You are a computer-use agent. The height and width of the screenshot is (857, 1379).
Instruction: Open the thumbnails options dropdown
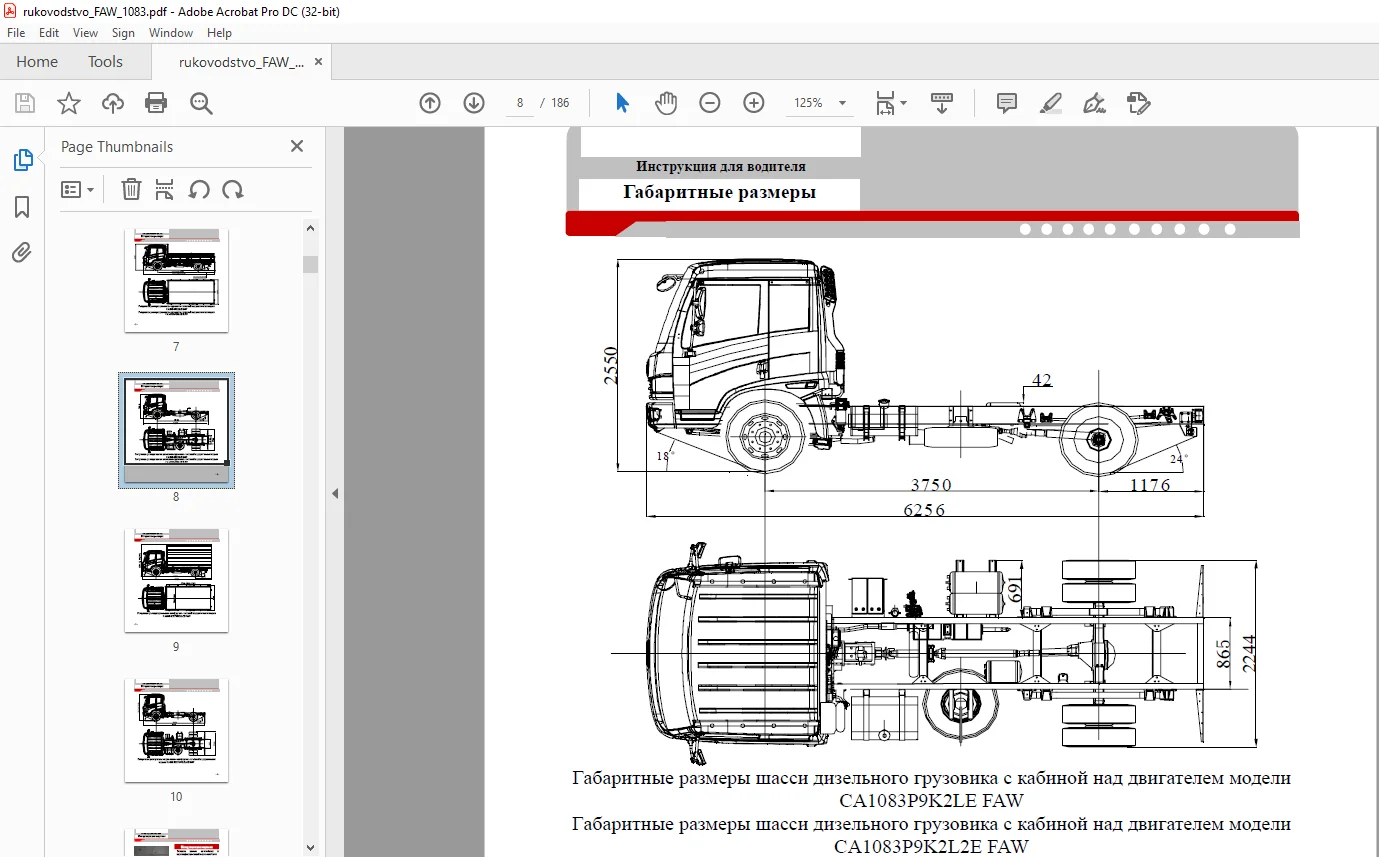coord(78,189)
